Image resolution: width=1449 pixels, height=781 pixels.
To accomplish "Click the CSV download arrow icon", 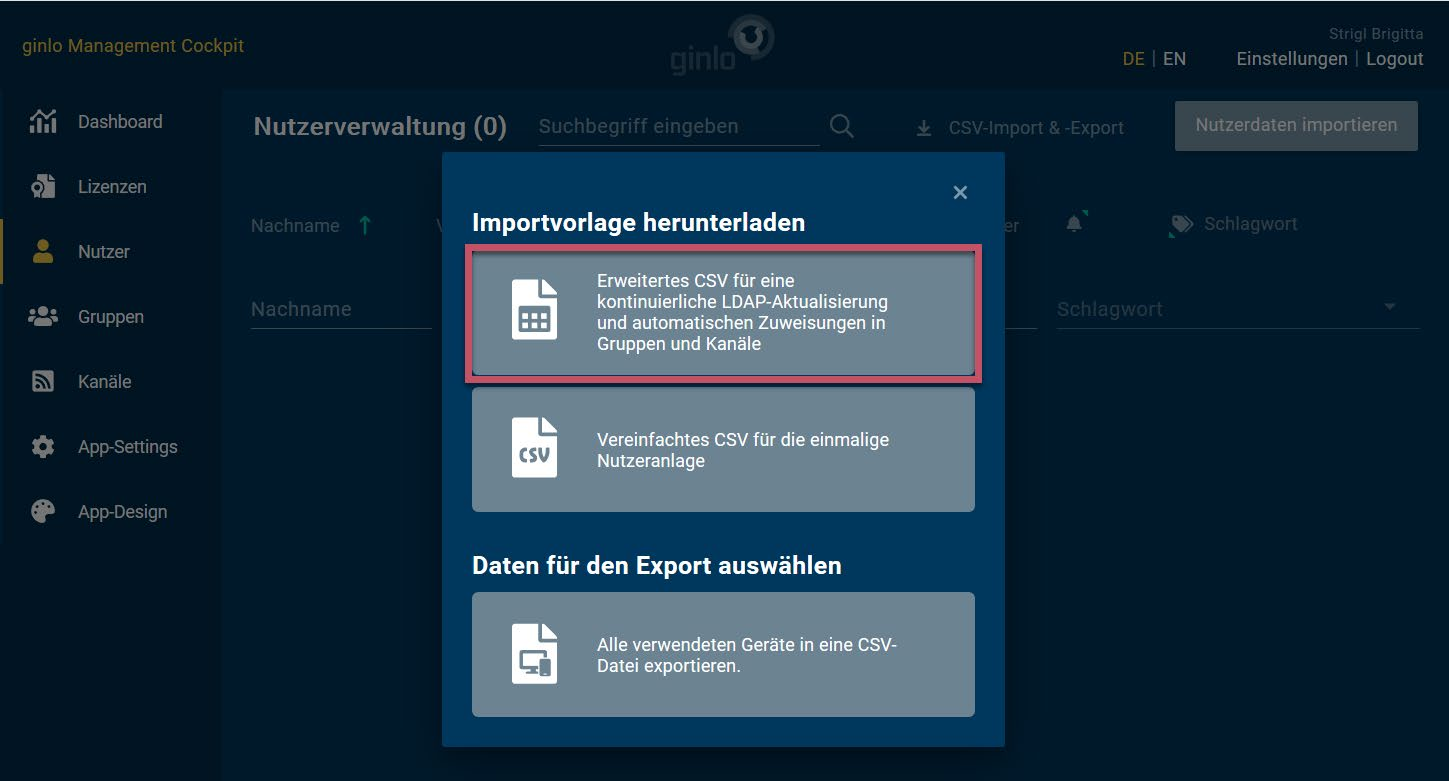I will click(925, 128).
